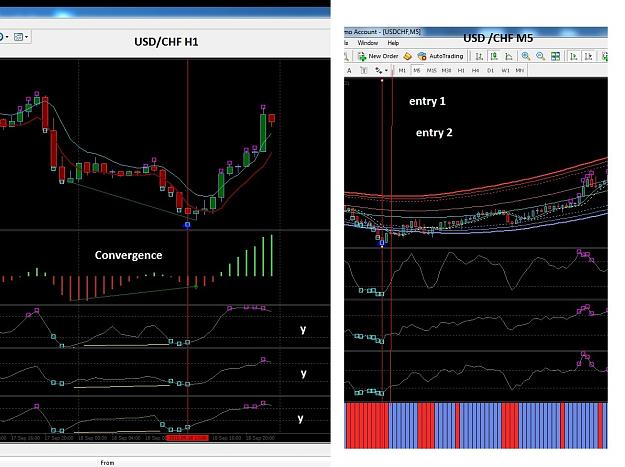625x467 pixels.
Task: Zoom in on the M5 chart
Action: (x=526, y=56)
